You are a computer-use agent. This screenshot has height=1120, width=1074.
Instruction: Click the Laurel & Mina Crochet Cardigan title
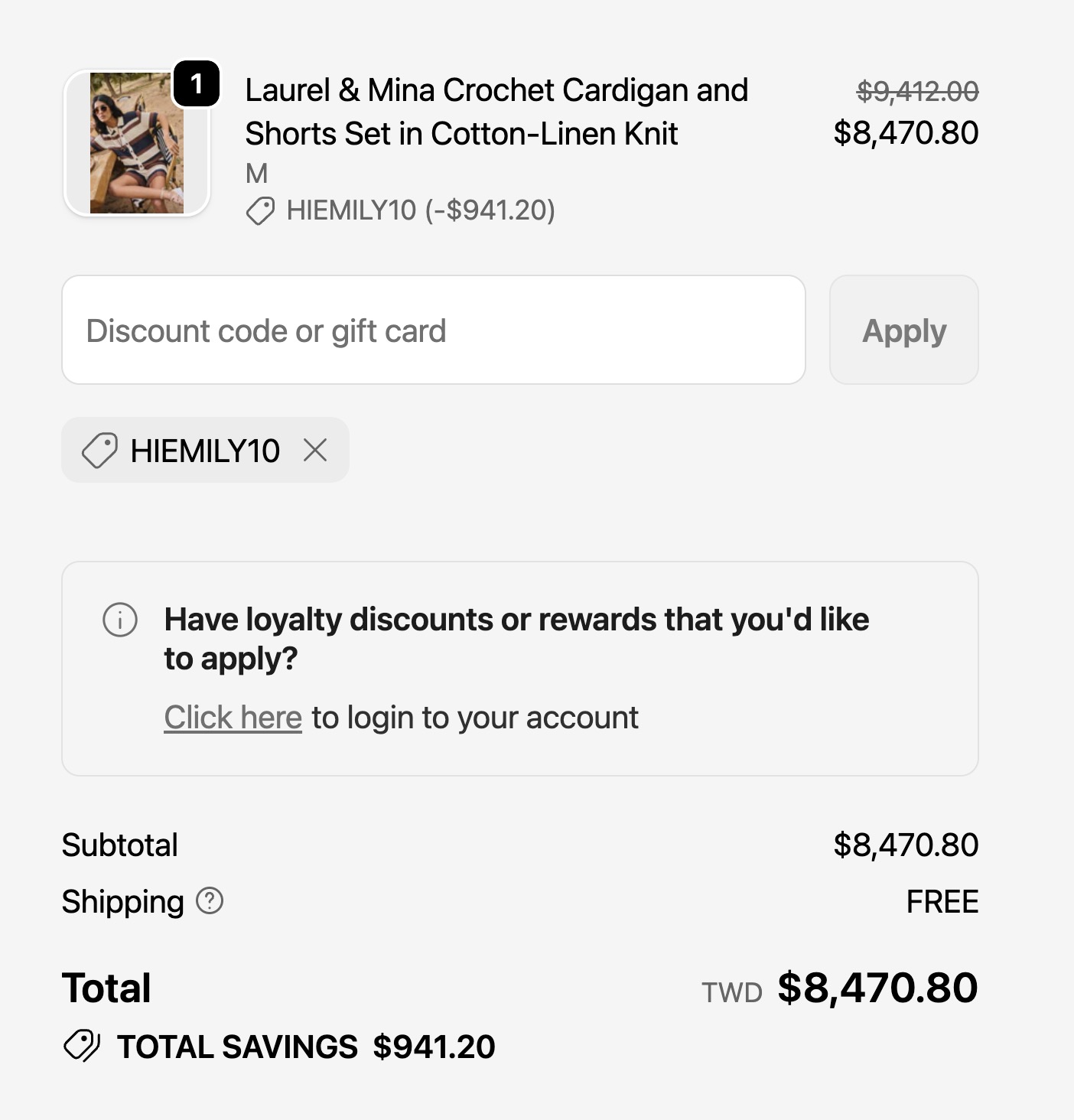tap(496, 112)
